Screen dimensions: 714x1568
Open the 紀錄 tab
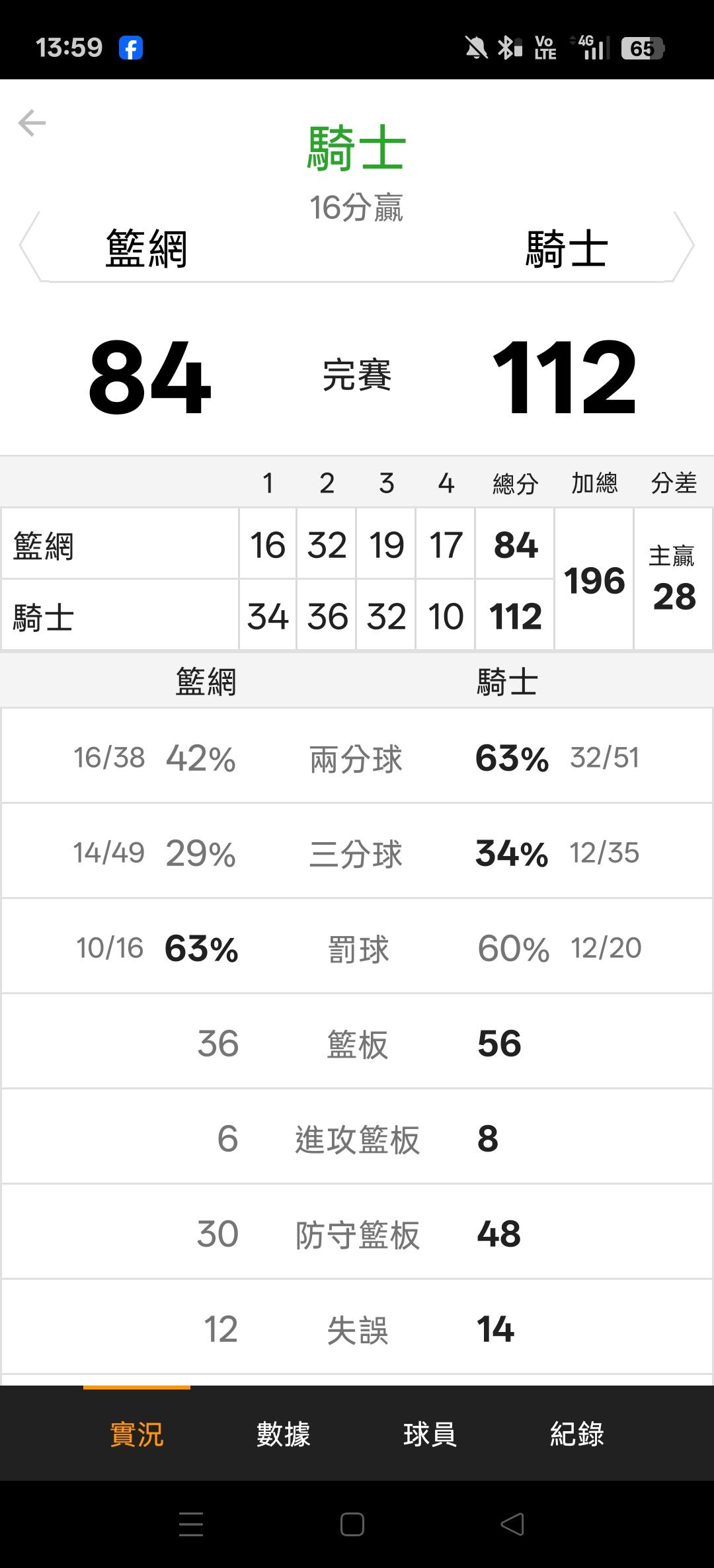coord(577,1434)
